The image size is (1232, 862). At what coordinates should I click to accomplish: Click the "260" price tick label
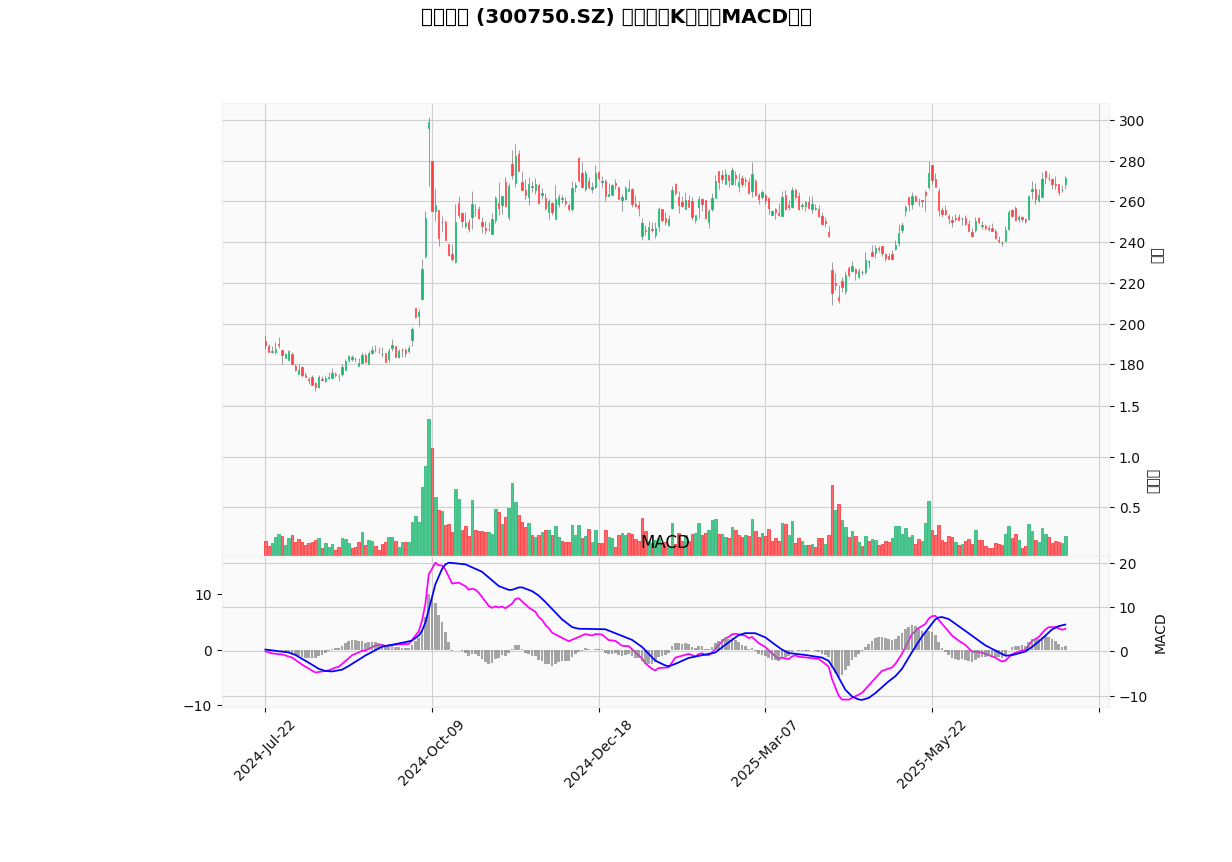pos(1132,202)
